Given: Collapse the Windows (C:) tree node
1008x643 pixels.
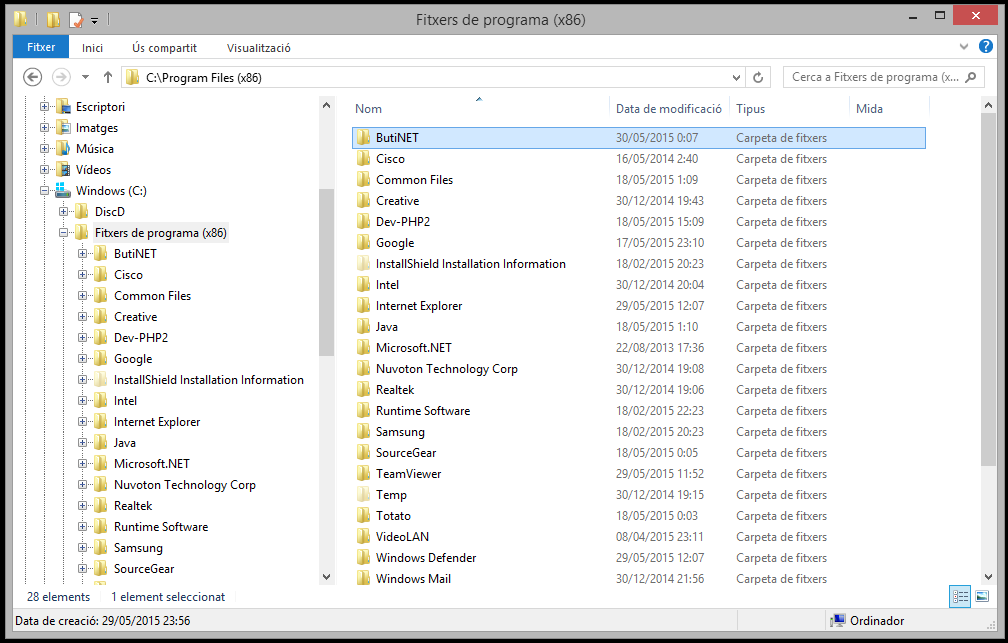Looking at the screenshot, I should tap(44, 190).
